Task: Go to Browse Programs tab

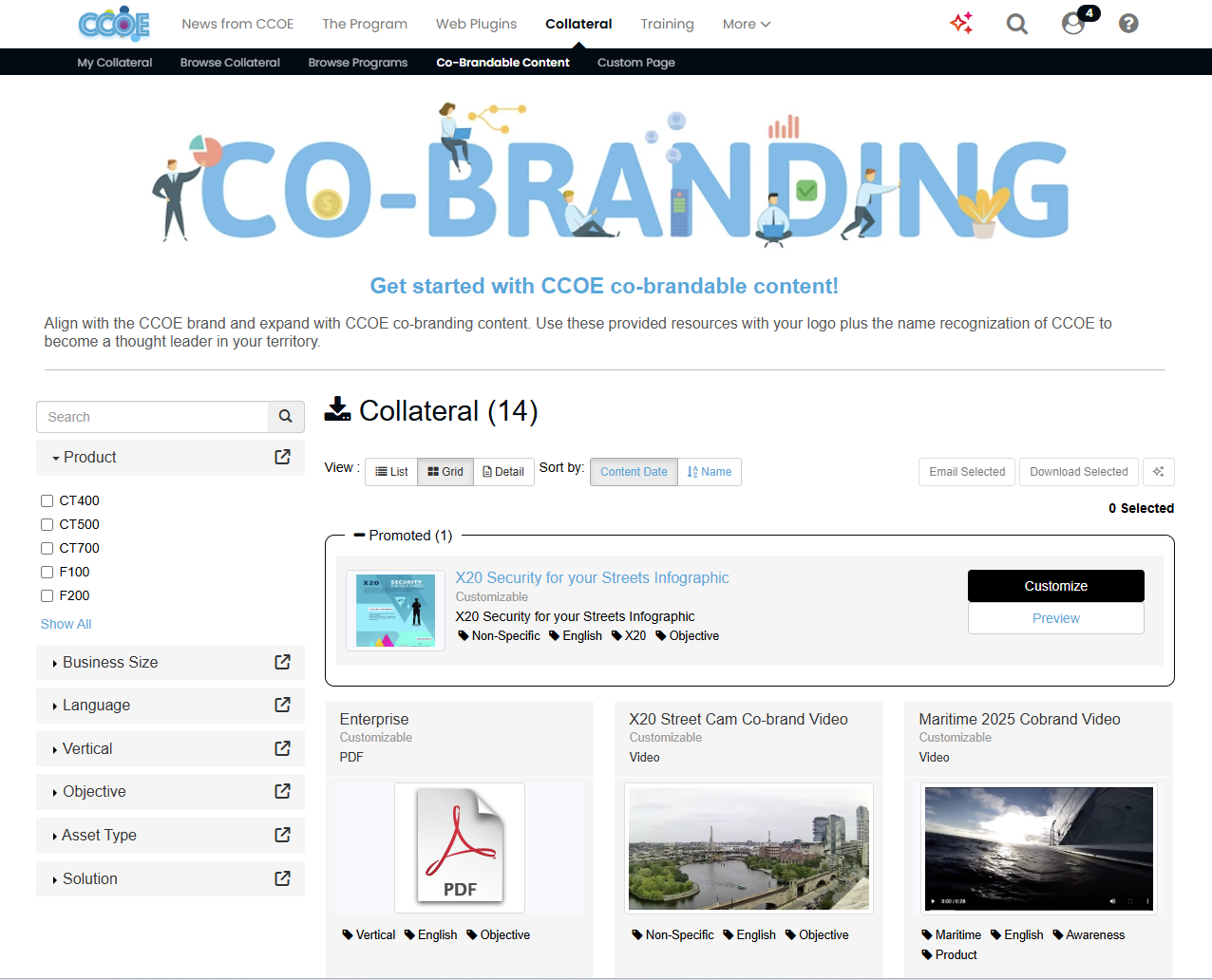Action: click(358, 63)
